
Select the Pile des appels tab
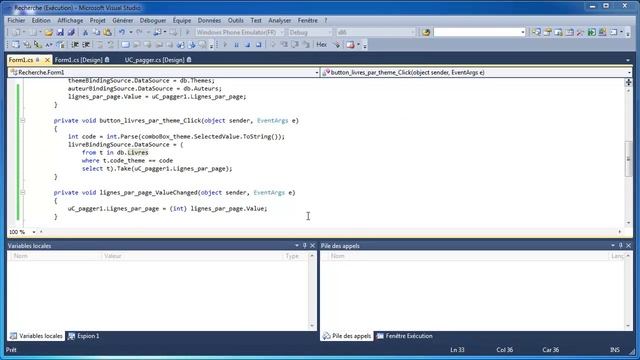[x=347, y=336]
